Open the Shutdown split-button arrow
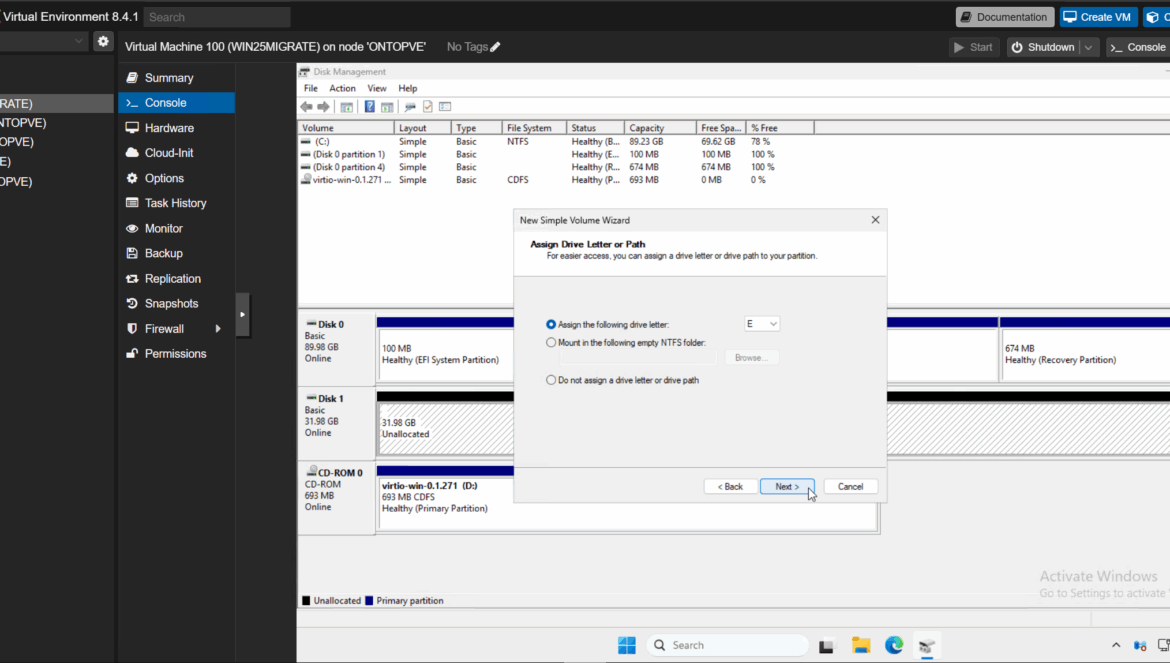The width and height of the screenshot is (1170, 663). [x=1089, y=47]
